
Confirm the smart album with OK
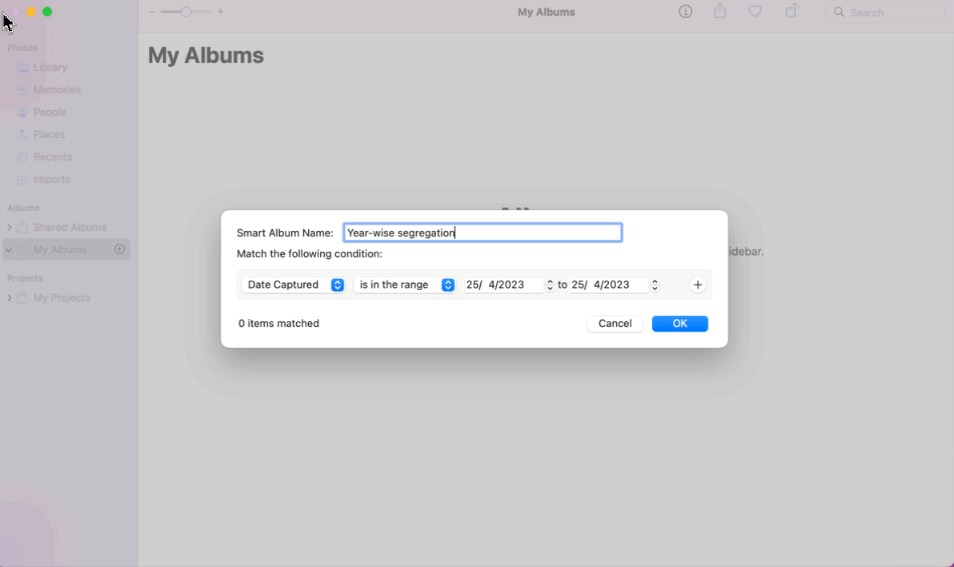click(x=680, y=324)
